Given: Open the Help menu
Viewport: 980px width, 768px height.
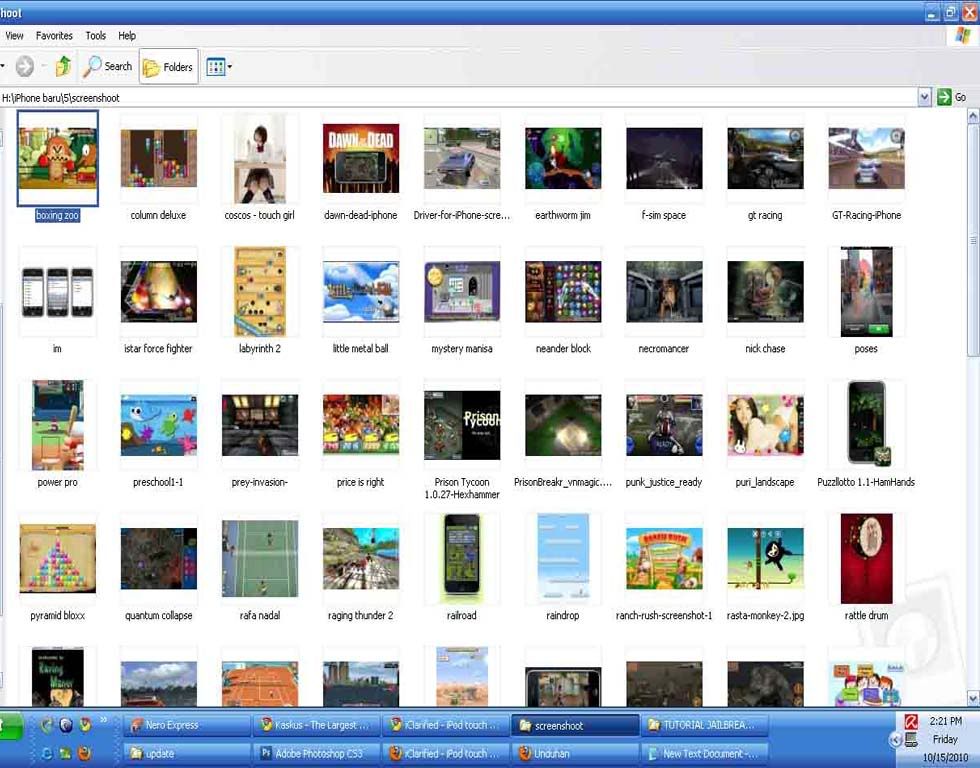Looking at the screenshot, I should (127, 36).
